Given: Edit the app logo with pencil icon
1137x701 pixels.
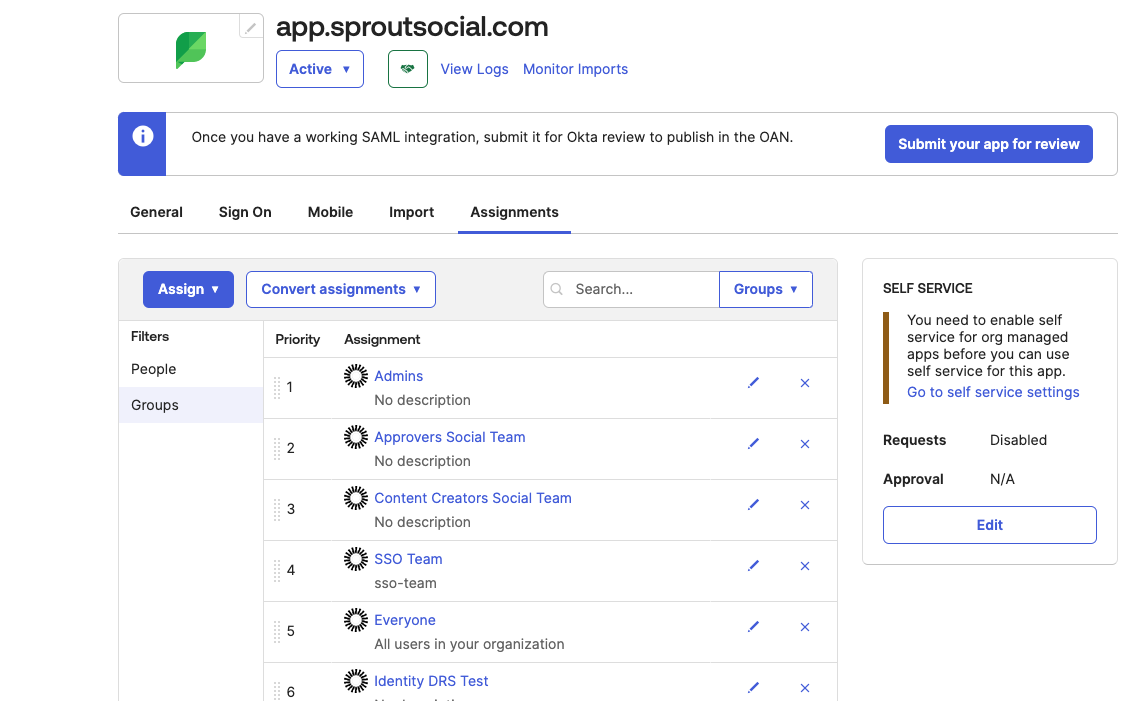Looking at the screenshot, I should point(251,27).
